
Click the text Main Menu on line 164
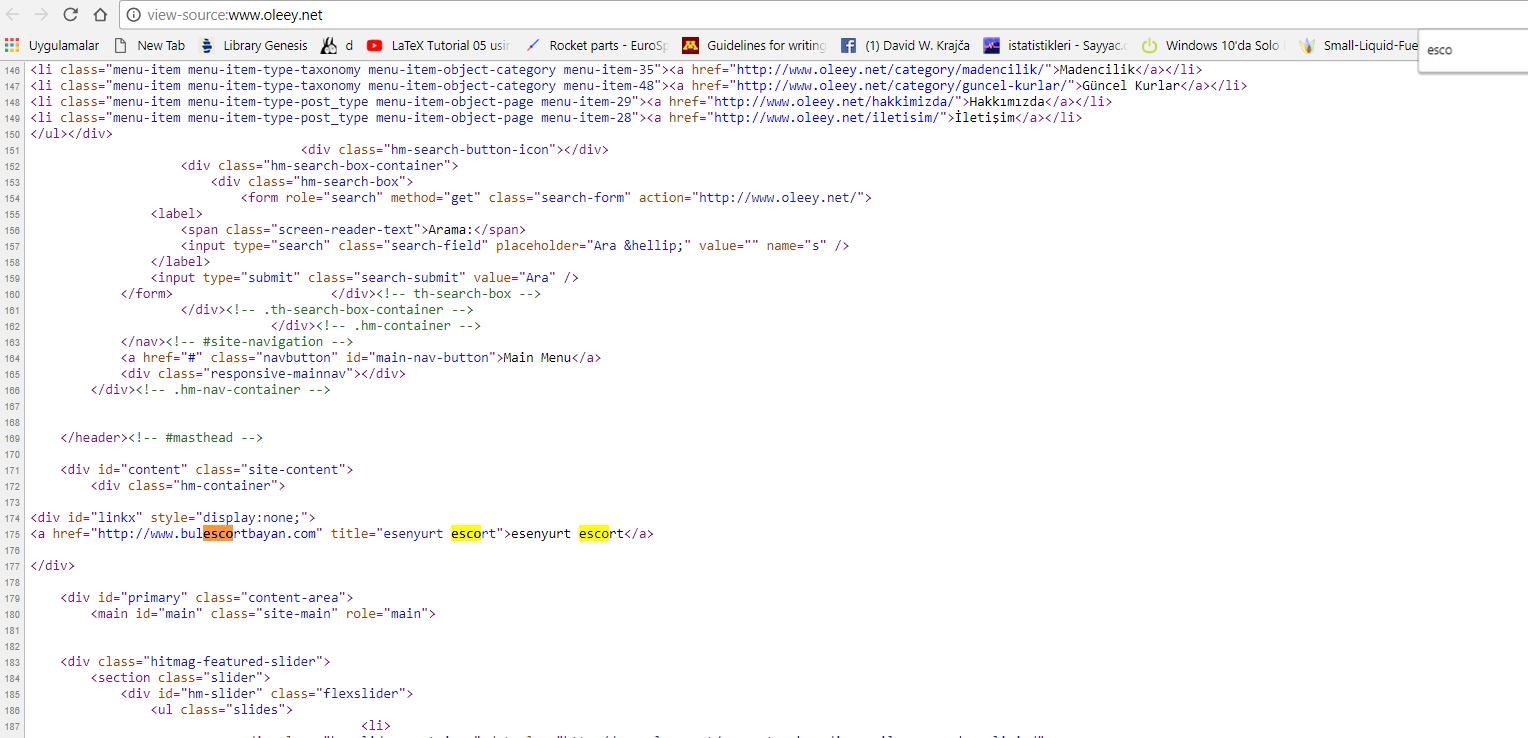(537, 358)
